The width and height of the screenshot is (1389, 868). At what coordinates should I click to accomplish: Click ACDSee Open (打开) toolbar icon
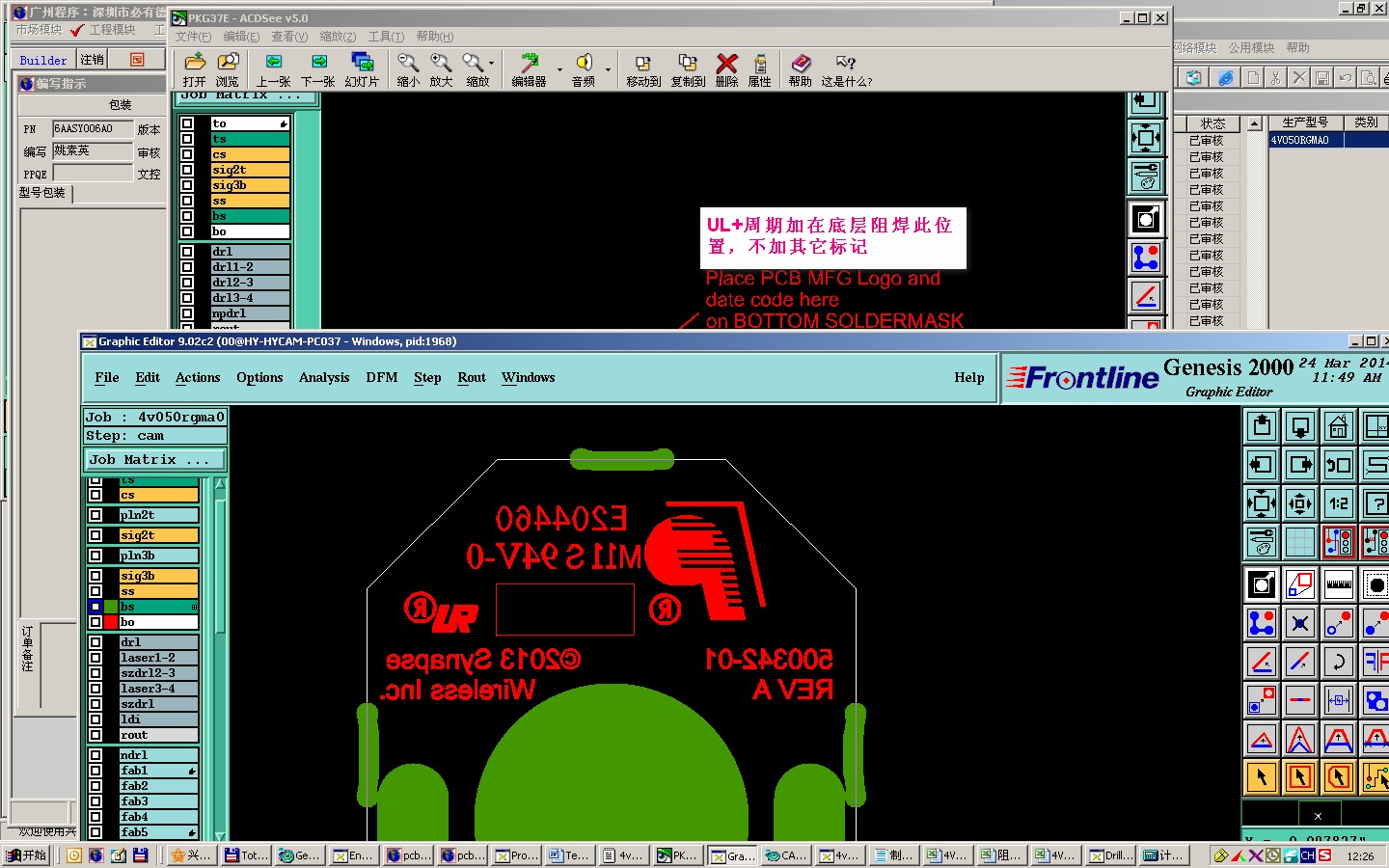point(194,69)
